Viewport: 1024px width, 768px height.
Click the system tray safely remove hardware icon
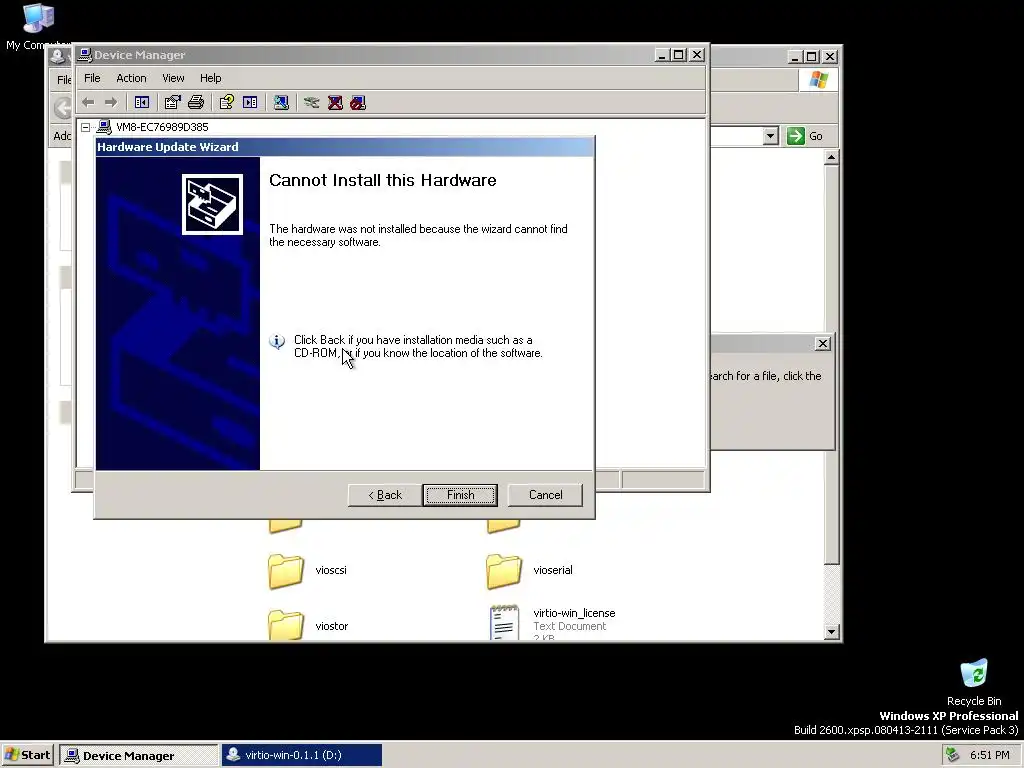[953, 755]
